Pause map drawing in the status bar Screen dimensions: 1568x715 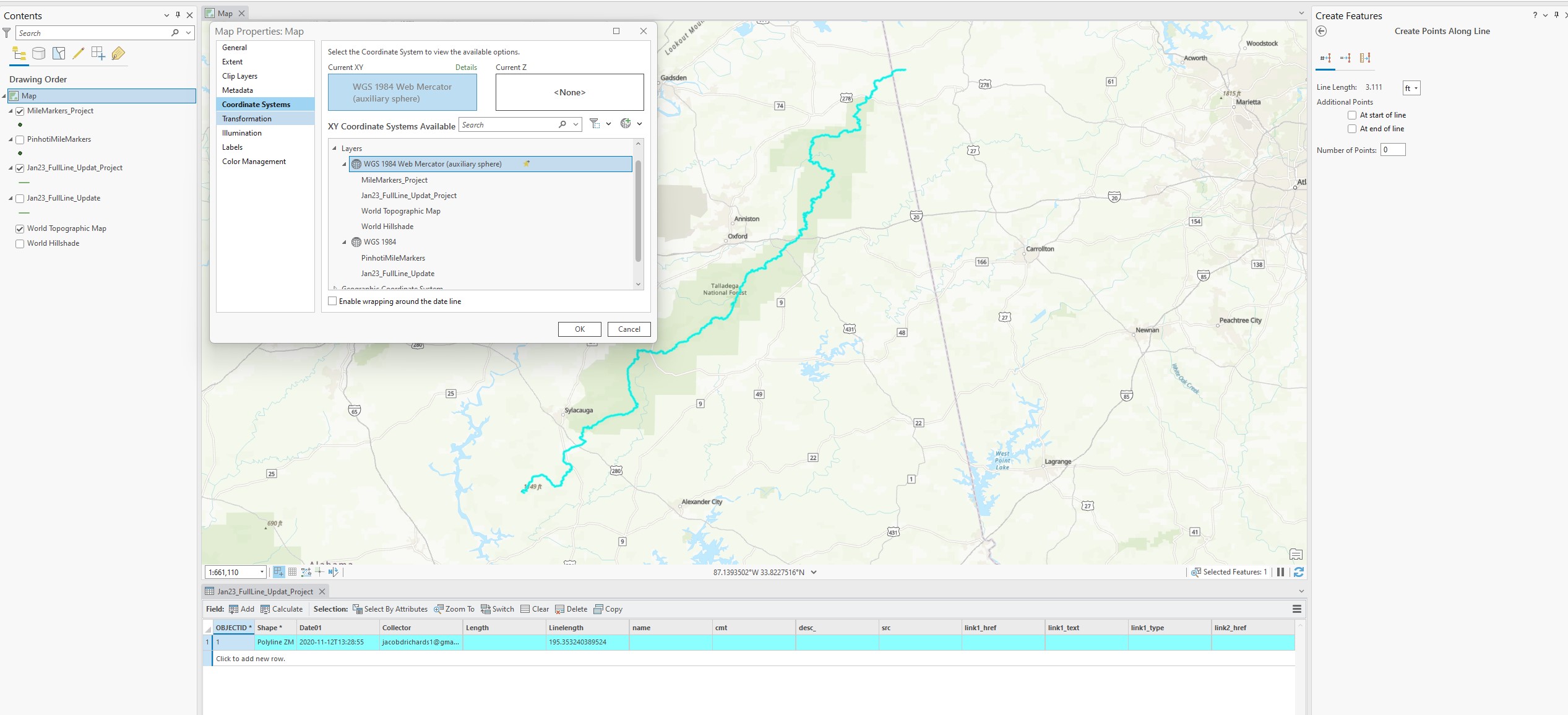[x=1280, y=572]
